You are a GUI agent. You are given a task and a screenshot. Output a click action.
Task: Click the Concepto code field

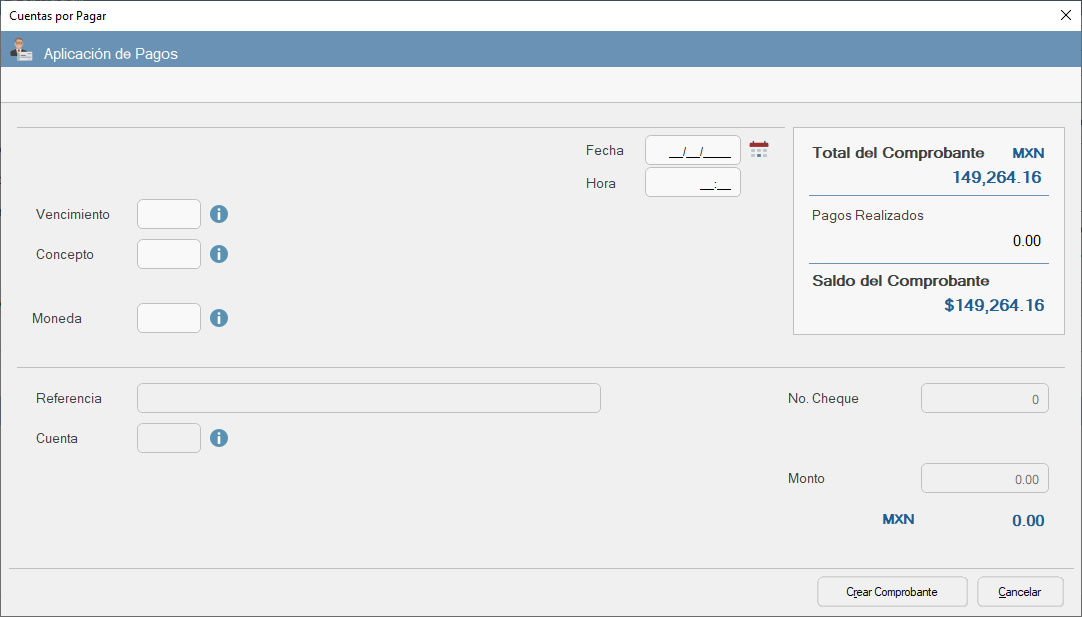[x=169, y=254]
